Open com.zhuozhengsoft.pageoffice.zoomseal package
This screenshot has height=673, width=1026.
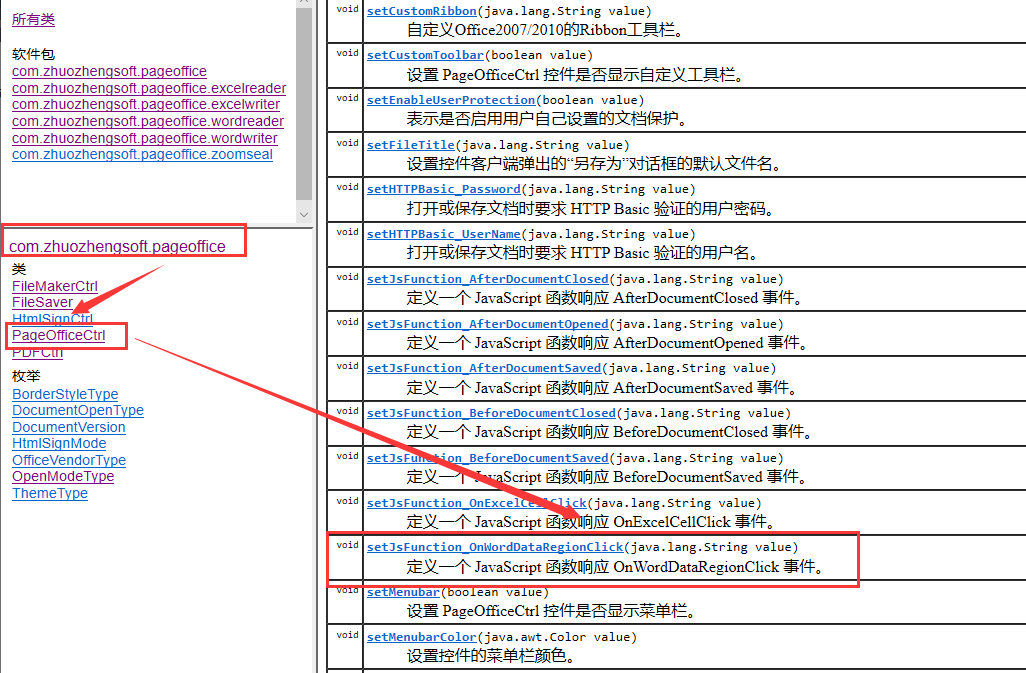tap(142, 155)
